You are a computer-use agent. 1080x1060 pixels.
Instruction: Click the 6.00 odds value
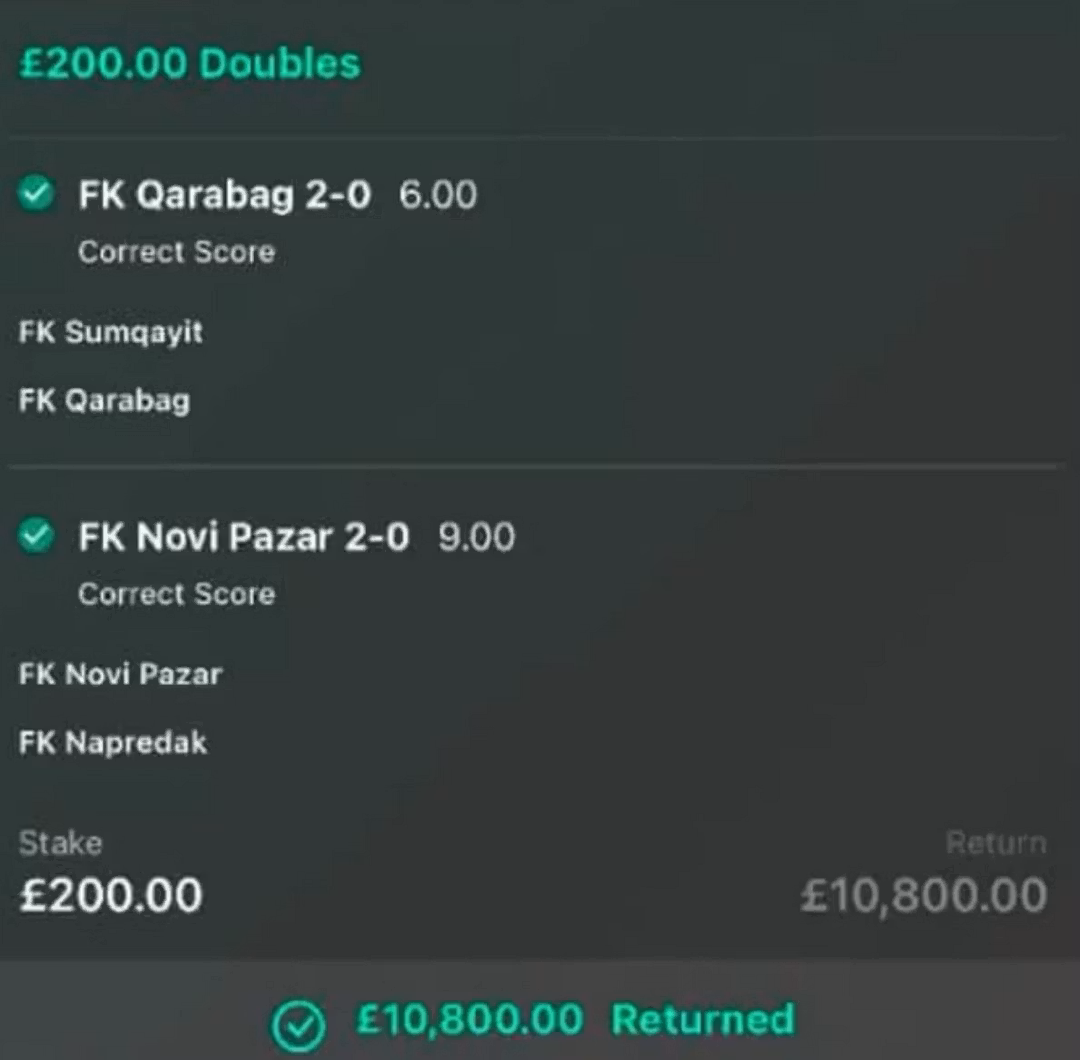tap(438, 195)
